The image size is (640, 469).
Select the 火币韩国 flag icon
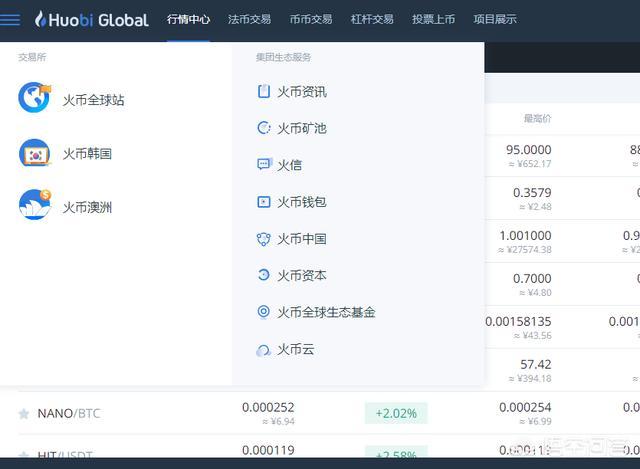pos(35,153)
